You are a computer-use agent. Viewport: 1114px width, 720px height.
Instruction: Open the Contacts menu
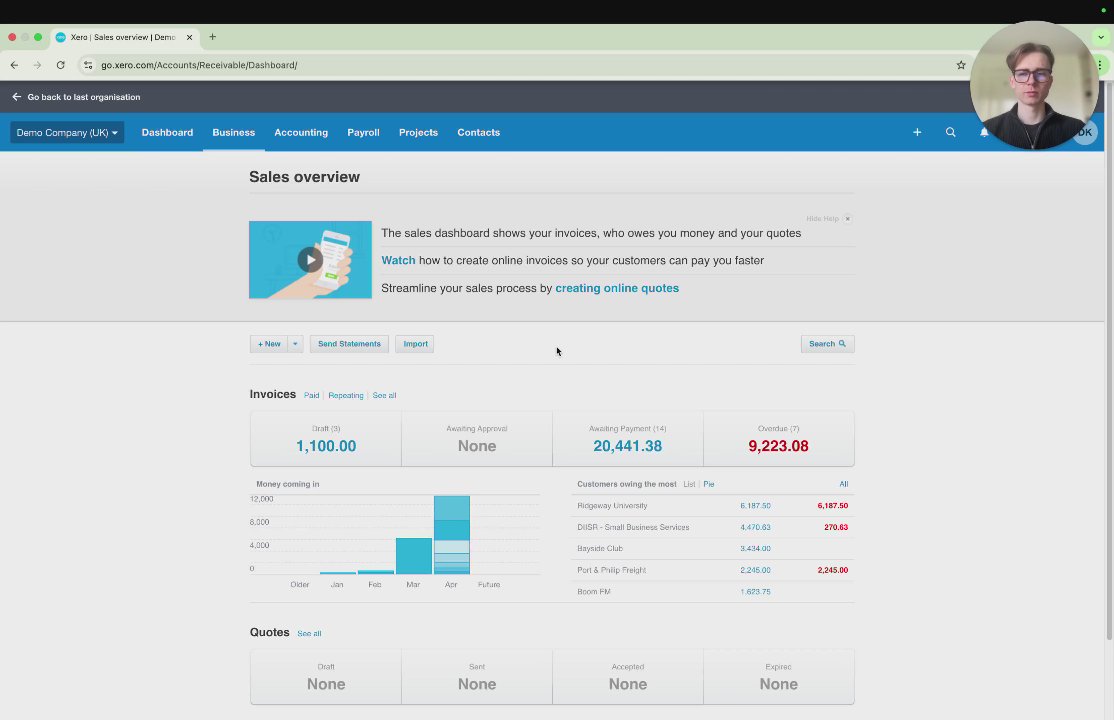[x=479, y=132]
